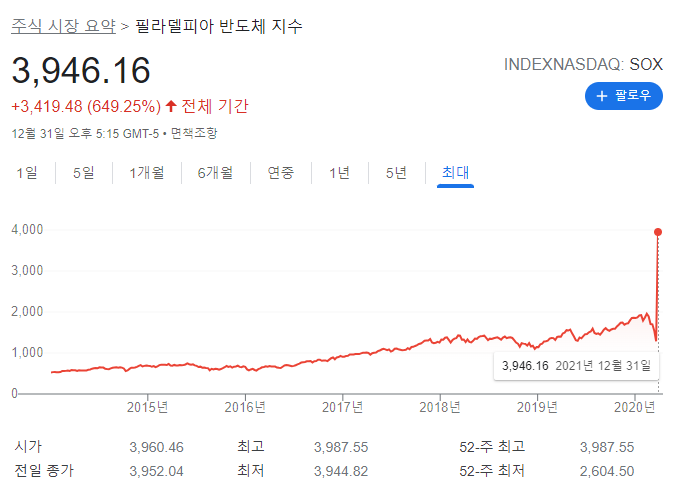Click the 1,000 y-axis label
The image size is (684, 493).
click(x=27, y=353)
